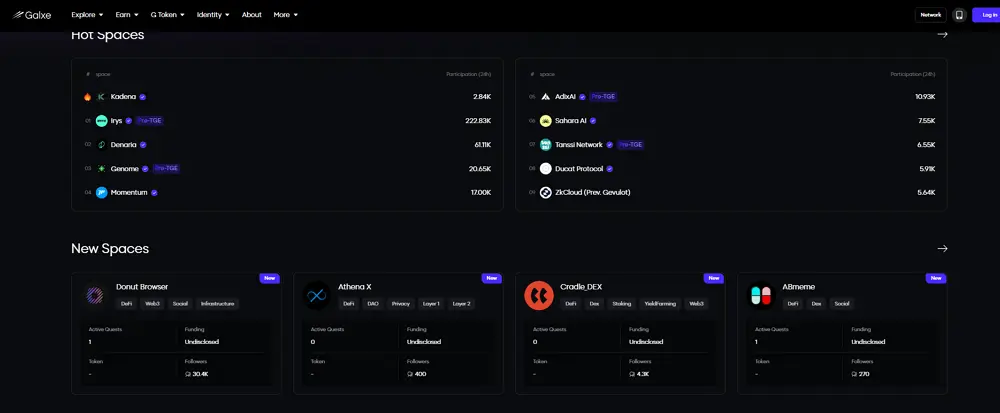
Task: Open the Donut Browser card title
Action: click(142, 287)
